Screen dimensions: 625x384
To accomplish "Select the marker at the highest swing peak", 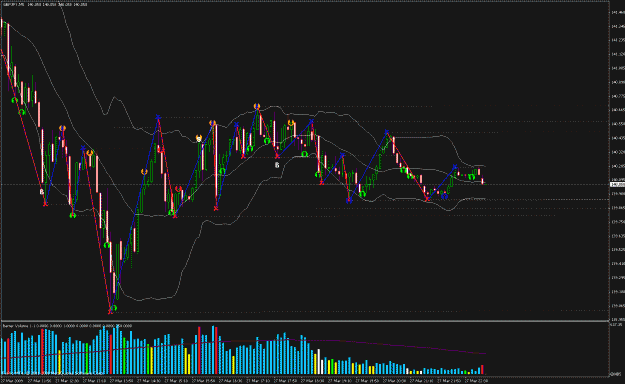I will pyautogui.click(x=257, y=106).
